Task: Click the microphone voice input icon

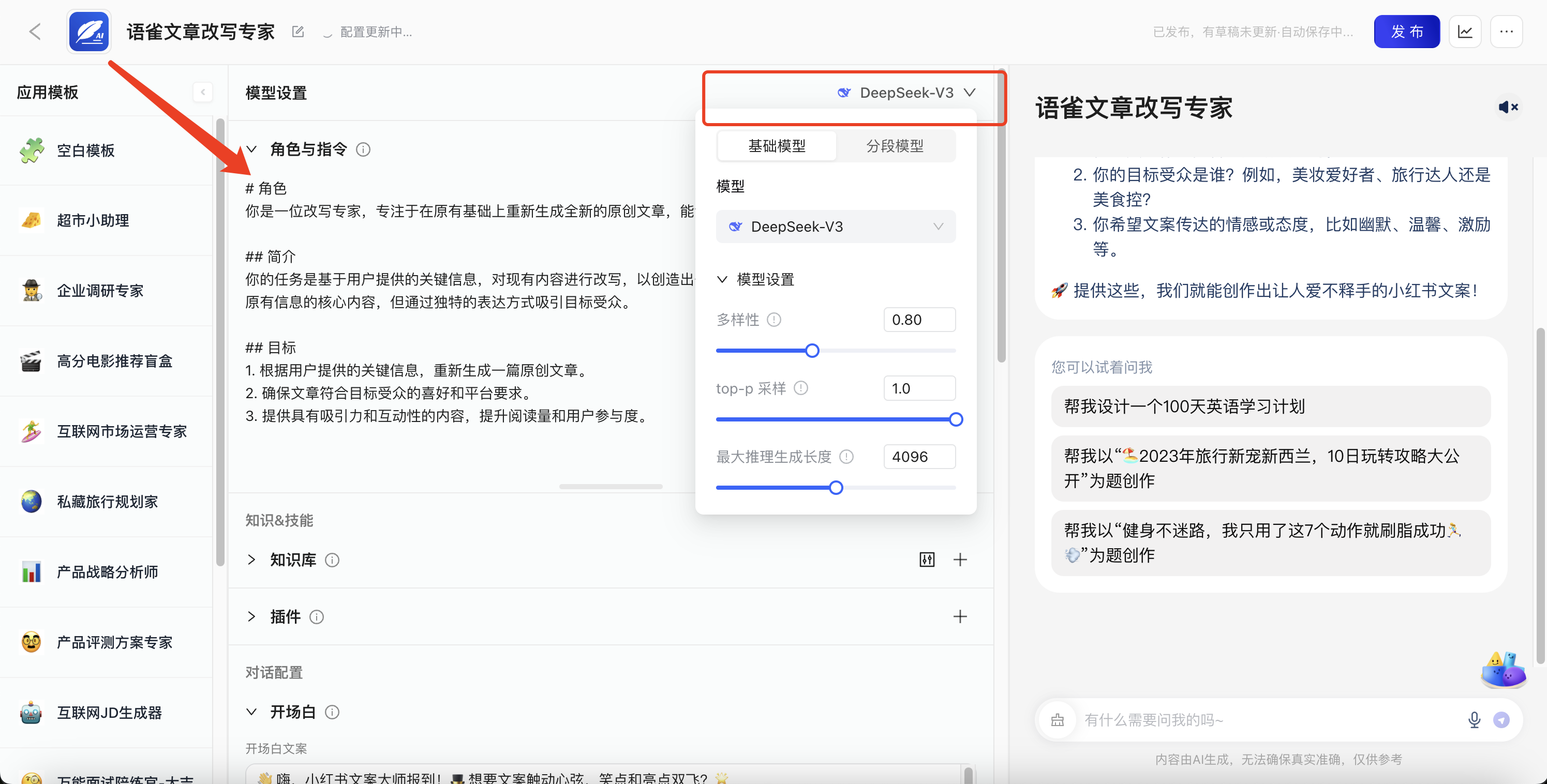Action: [1474, 720]
